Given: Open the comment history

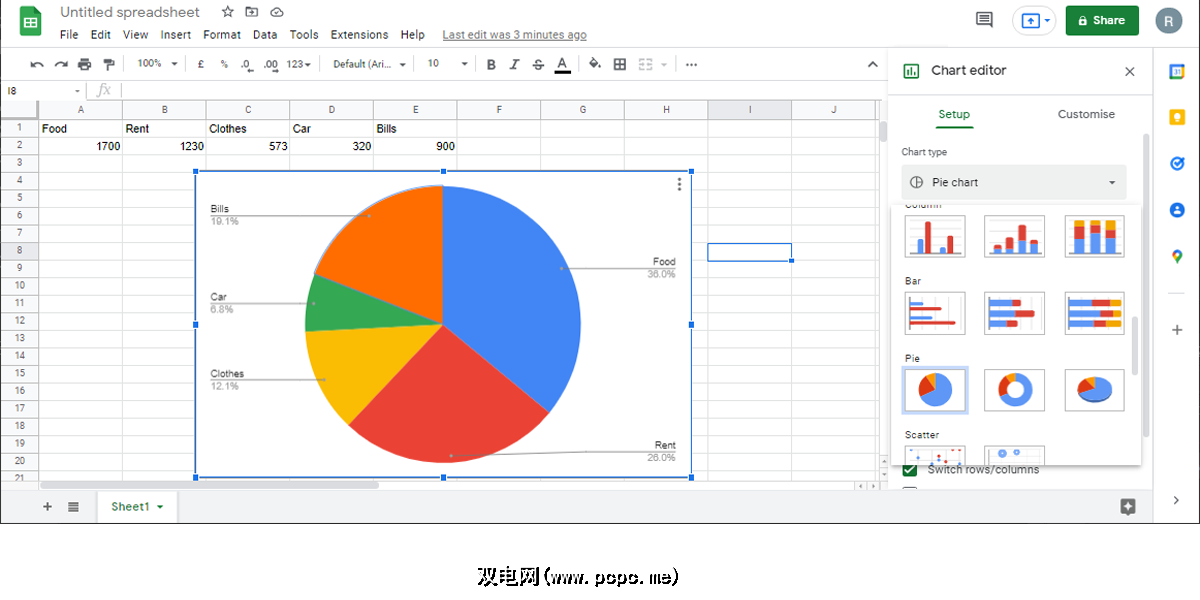Looking at the screenshot, I should point(985,20).
